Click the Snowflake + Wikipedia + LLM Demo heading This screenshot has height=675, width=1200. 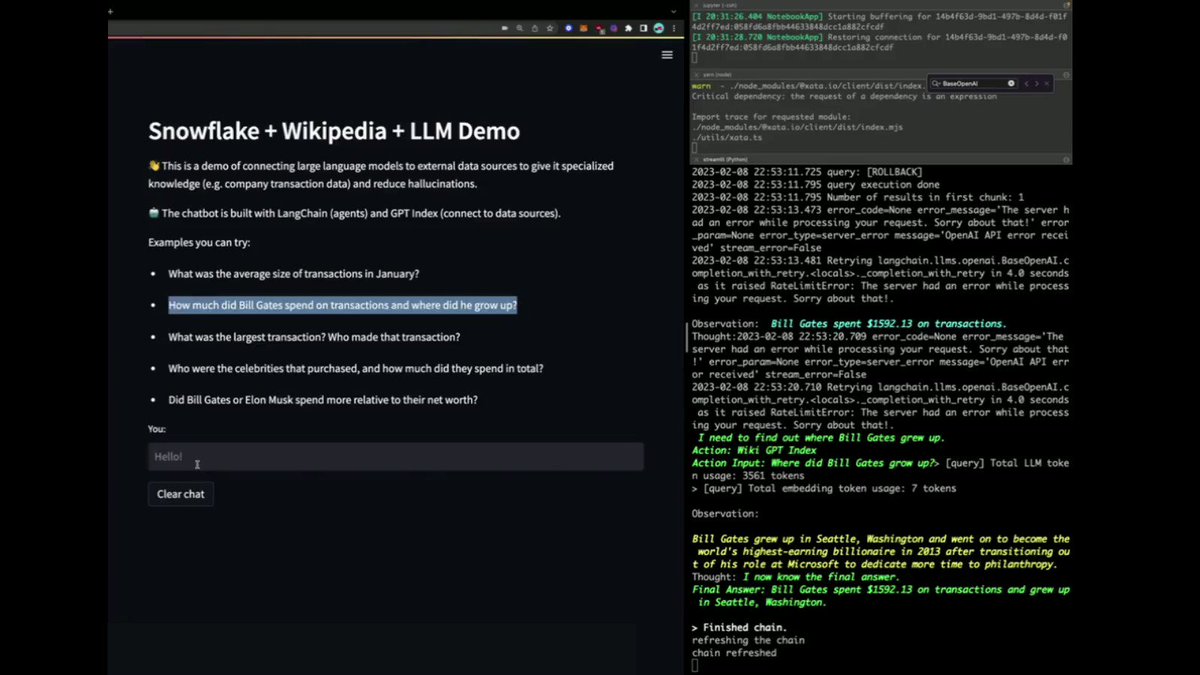coord(334,132)
